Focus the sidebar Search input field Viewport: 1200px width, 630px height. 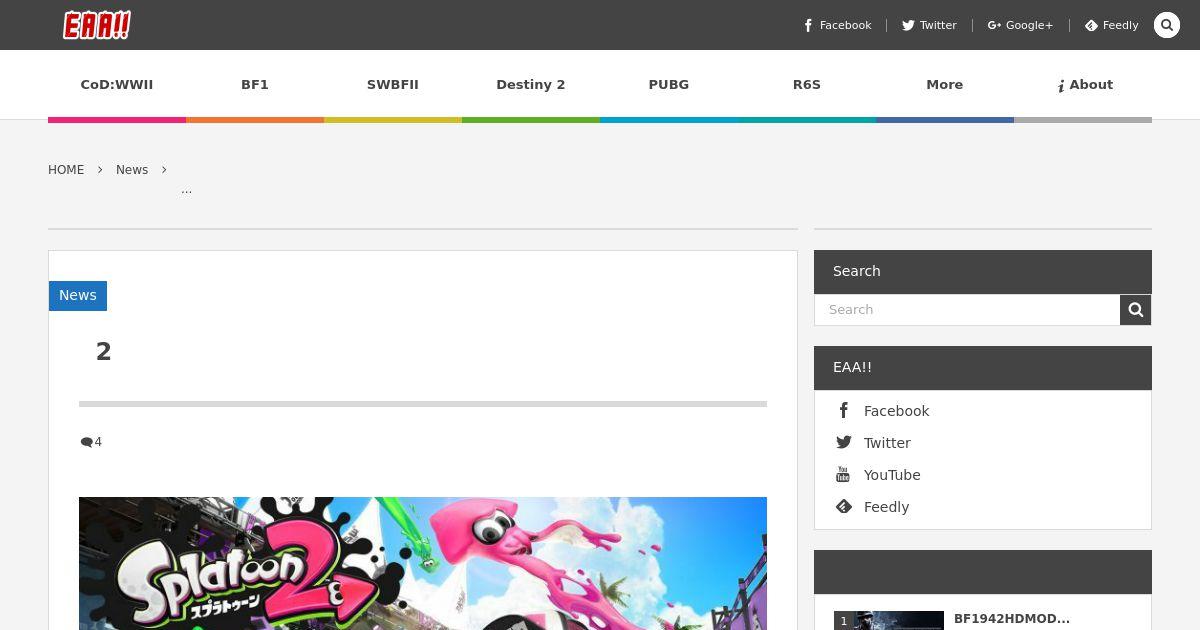[x=967, y=310]
